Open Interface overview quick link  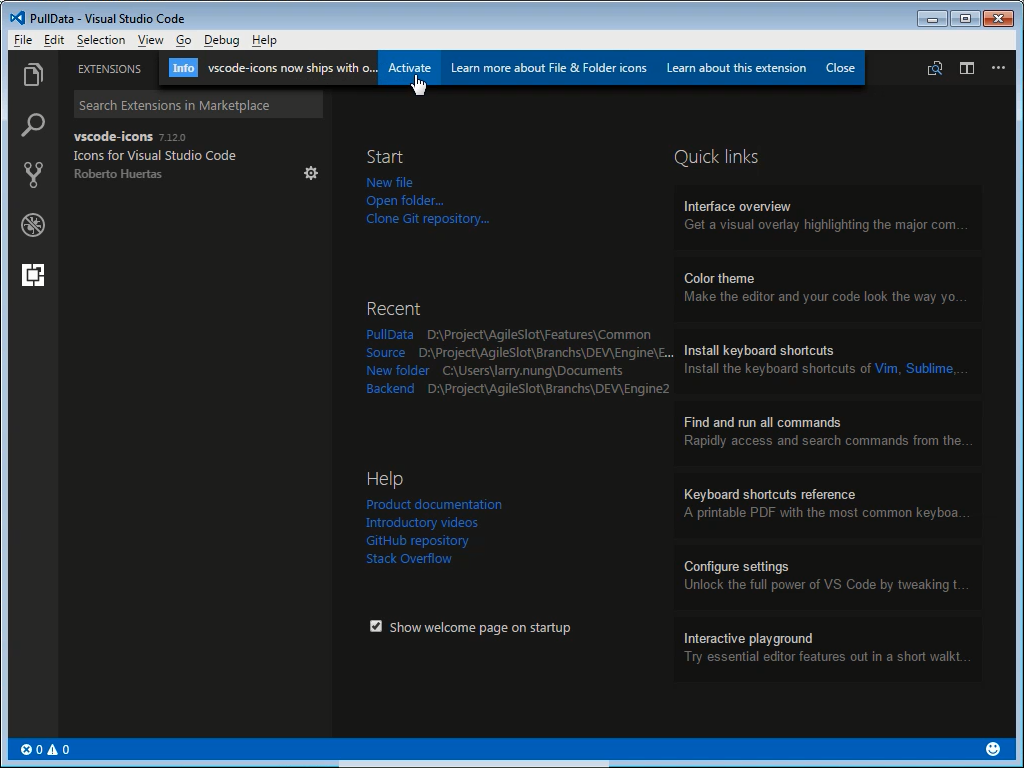click(x=827, y=216)
